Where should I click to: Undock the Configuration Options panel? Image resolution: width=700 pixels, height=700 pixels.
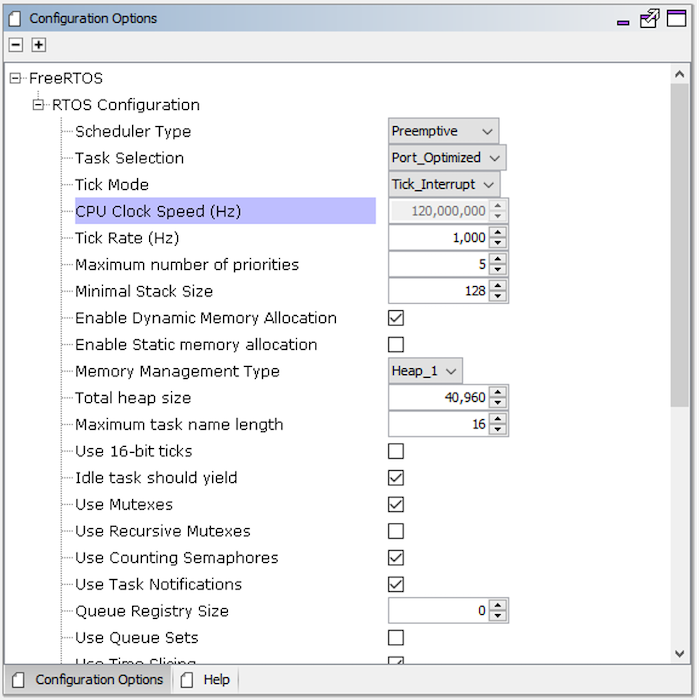click(x=649, y=19)
